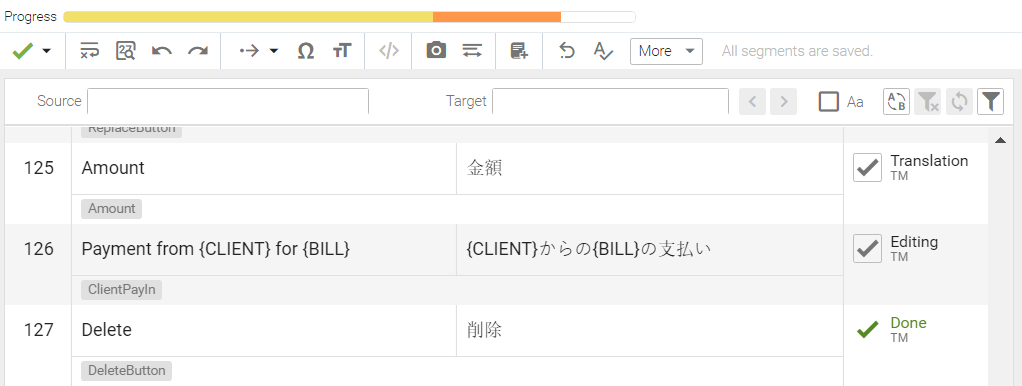This screenshot has width=1022, height=386.
Task: Click the Editing status label
Action: pos(914,242)
